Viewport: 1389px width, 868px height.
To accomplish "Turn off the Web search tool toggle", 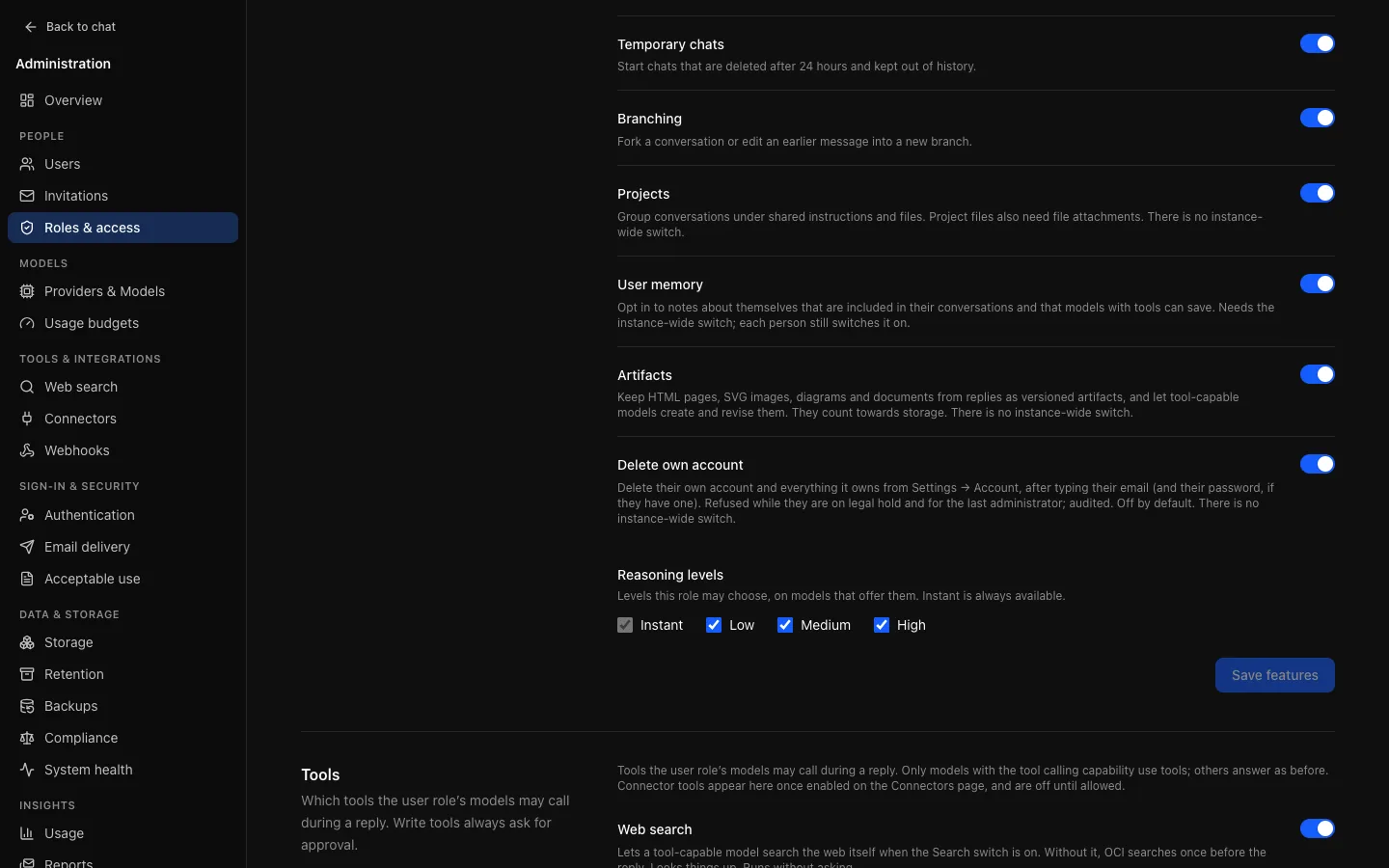I will pos(1317,828).
